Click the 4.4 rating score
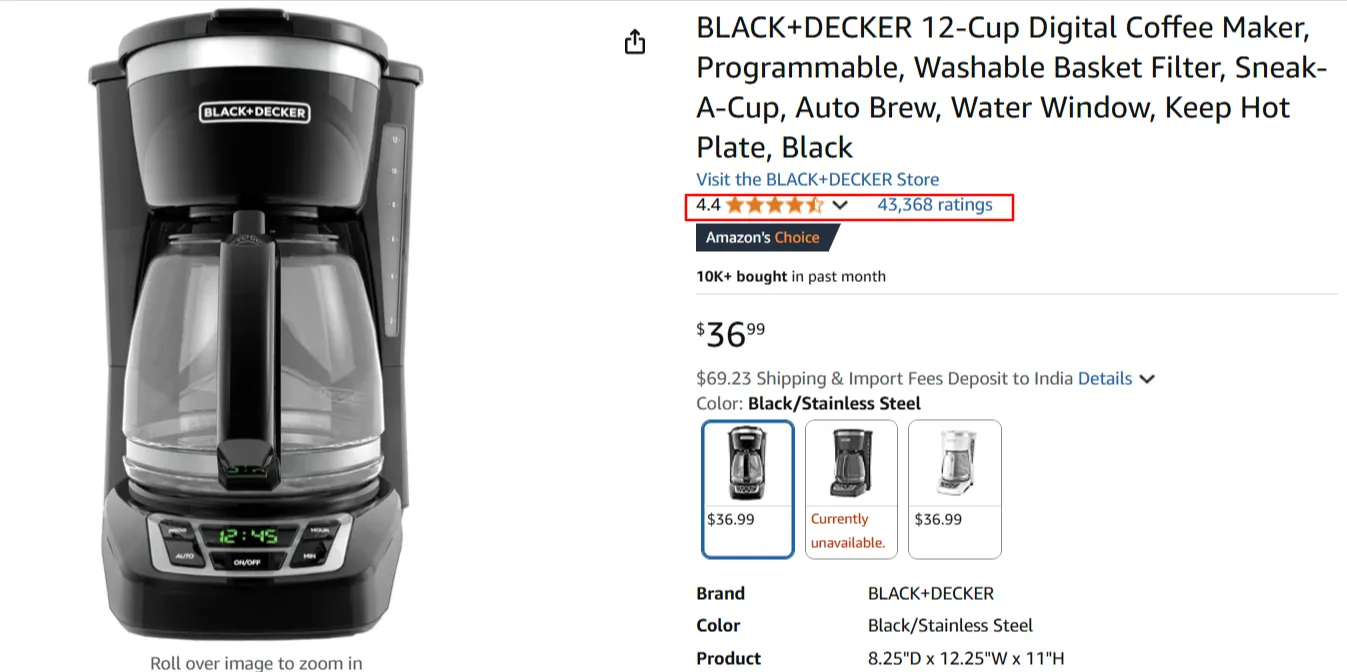The height and width of the screenshot is (672, 1347). tap(707, 204)
